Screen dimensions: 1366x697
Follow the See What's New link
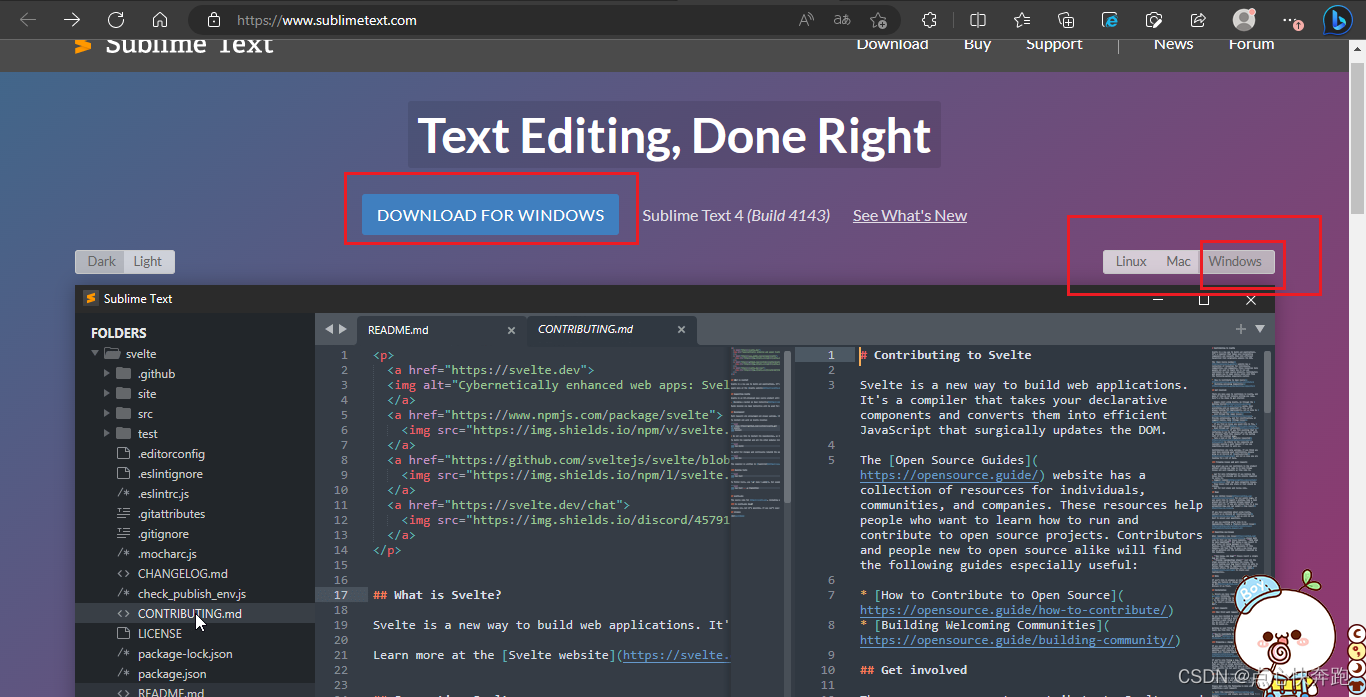click(910, 215)
